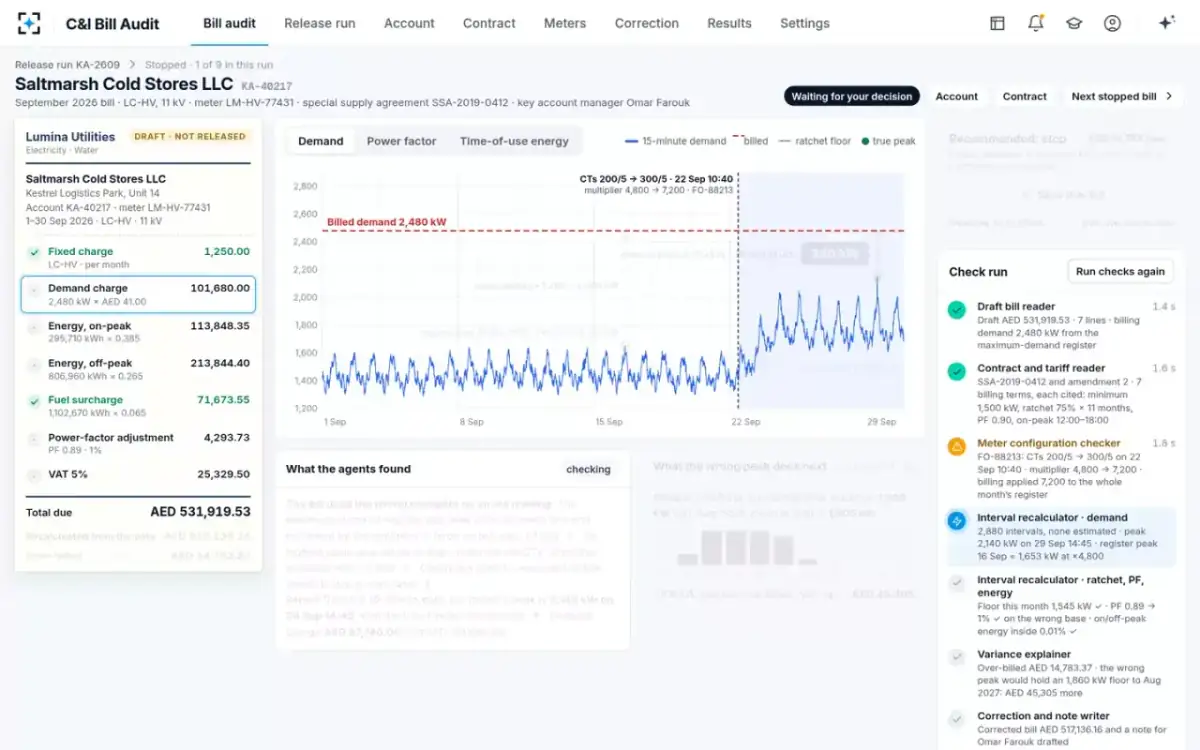Open the Results tab
Viewport: 1200px width, 750px height.
pyautogui.click(x=729, y=23)
